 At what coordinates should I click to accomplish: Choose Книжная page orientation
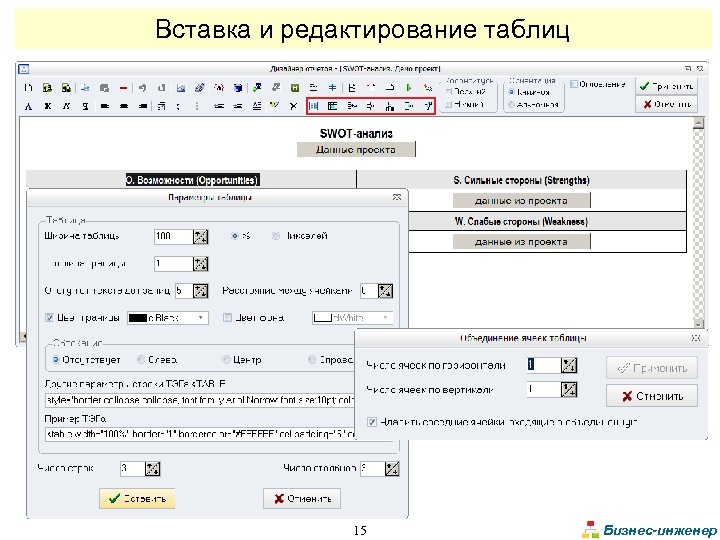tap(511, 92)
